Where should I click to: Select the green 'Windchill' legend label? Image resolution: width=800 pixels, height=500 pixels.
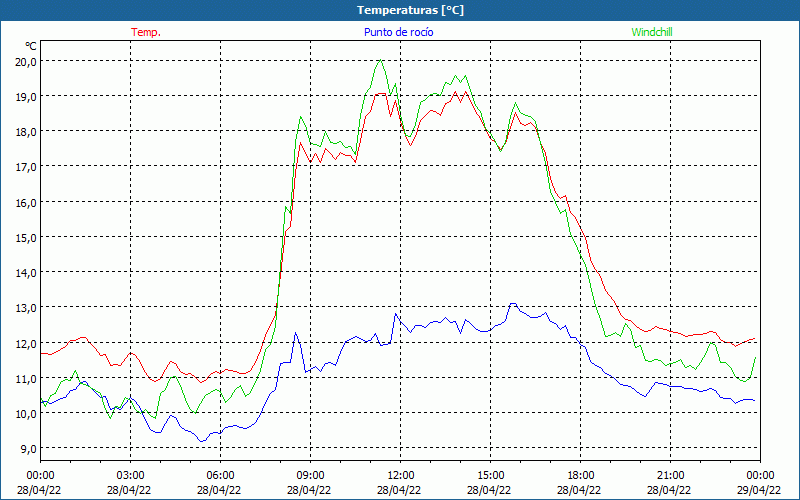[652, 32]
